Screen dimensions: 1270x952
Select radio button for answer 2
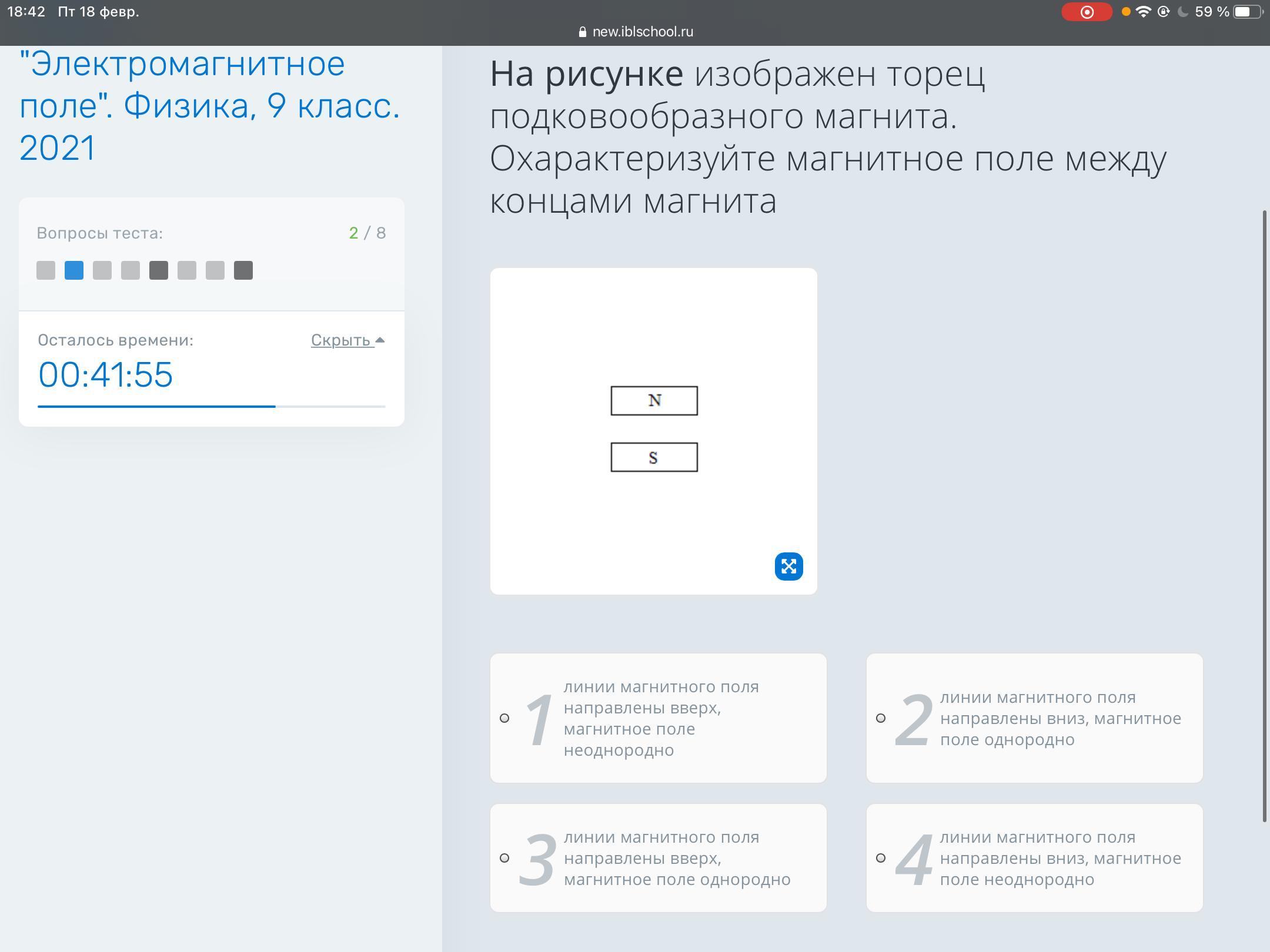coord(881,718)
